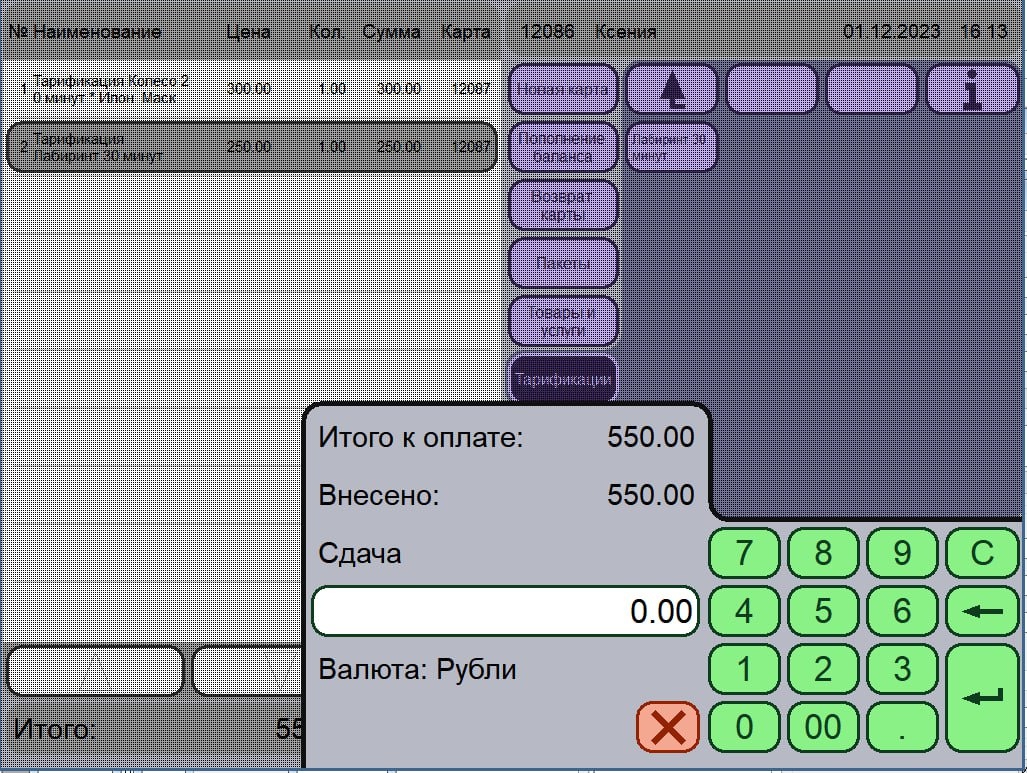1027x773 pixels.
Task: Click the operator name Ксения
Action: point(626,31)
